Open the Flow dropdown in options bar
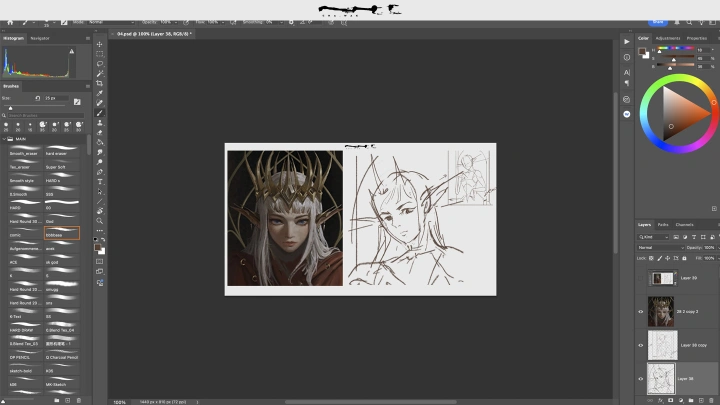The height and width of the screenshot is (405, 720). (x=223, y=22)
